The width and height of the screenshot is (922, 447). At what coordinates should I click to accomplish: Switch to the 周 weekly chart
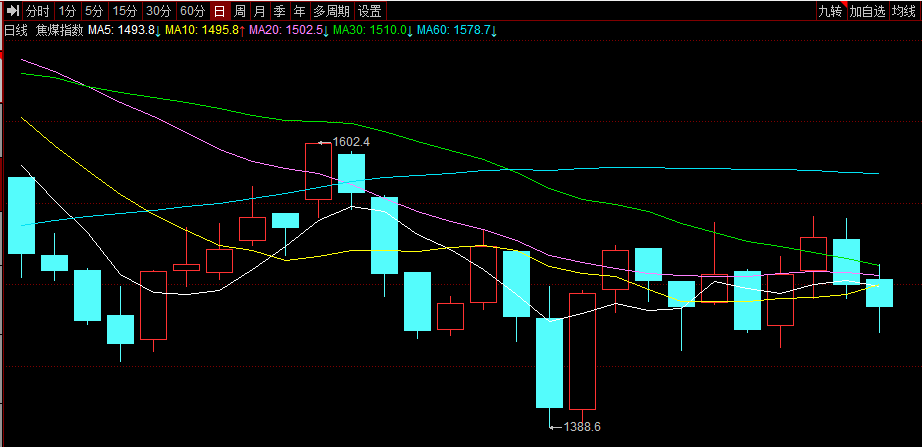coord(239,11)
